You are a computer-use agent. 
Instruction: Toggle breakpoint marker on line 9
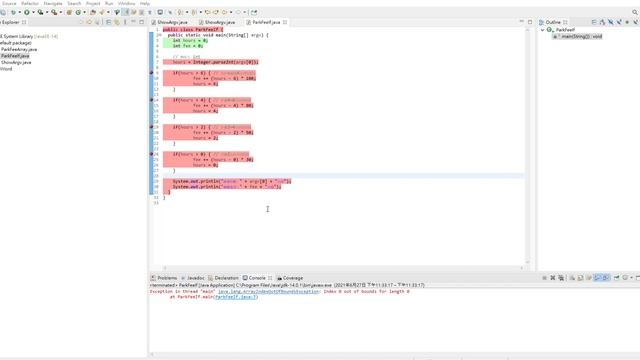coord(151,73)
